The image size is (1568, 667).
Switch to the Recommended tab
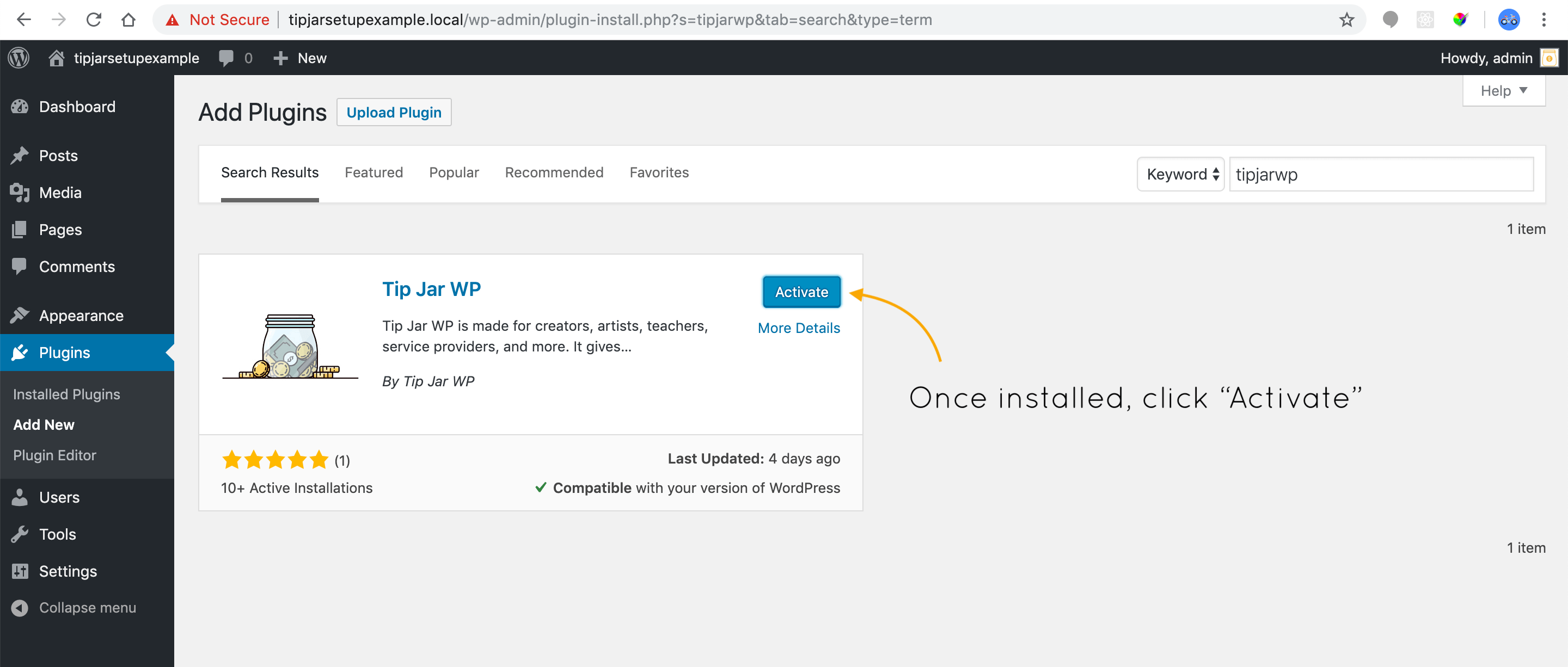coord(554,172)
